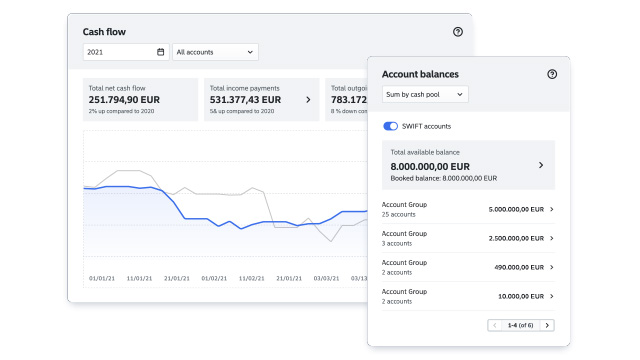
Task: Open chevron of 2.500.000,00 EUR account group
Action: [x=552, y=238]
